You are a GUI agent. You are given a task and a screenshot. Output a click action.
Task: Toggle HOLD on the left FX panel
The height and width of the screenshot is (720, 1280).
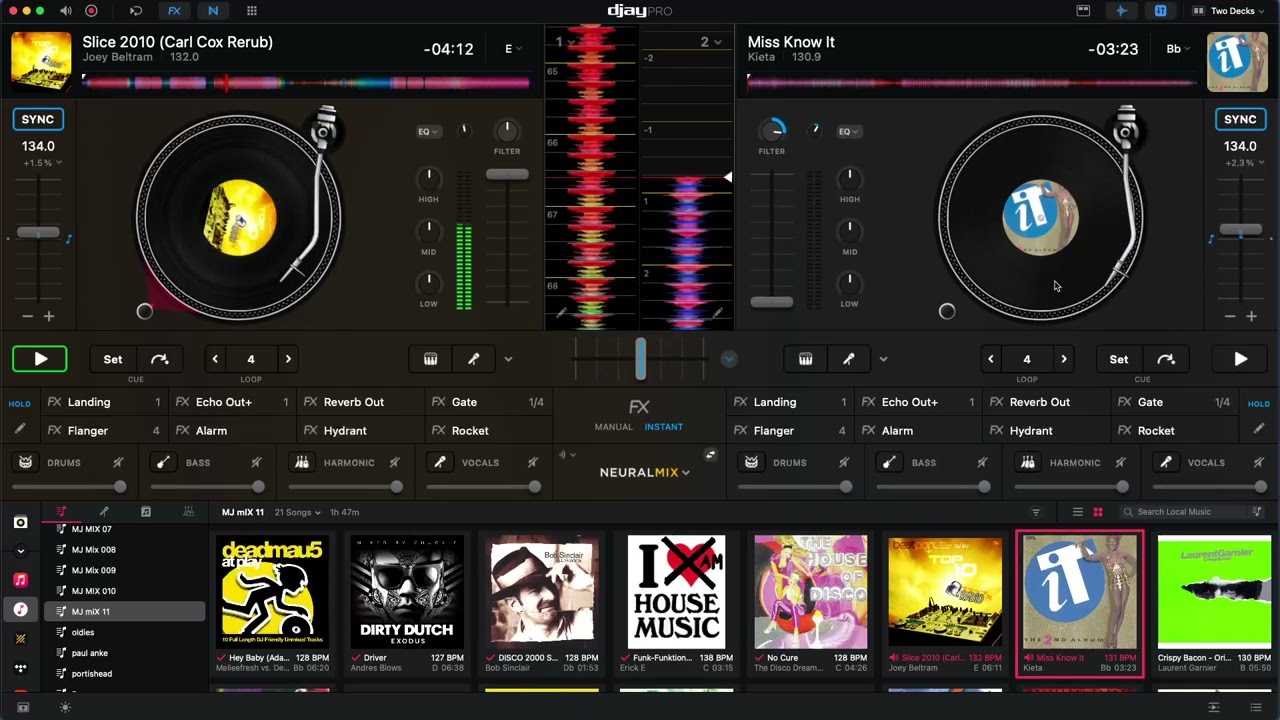point(20,404)
